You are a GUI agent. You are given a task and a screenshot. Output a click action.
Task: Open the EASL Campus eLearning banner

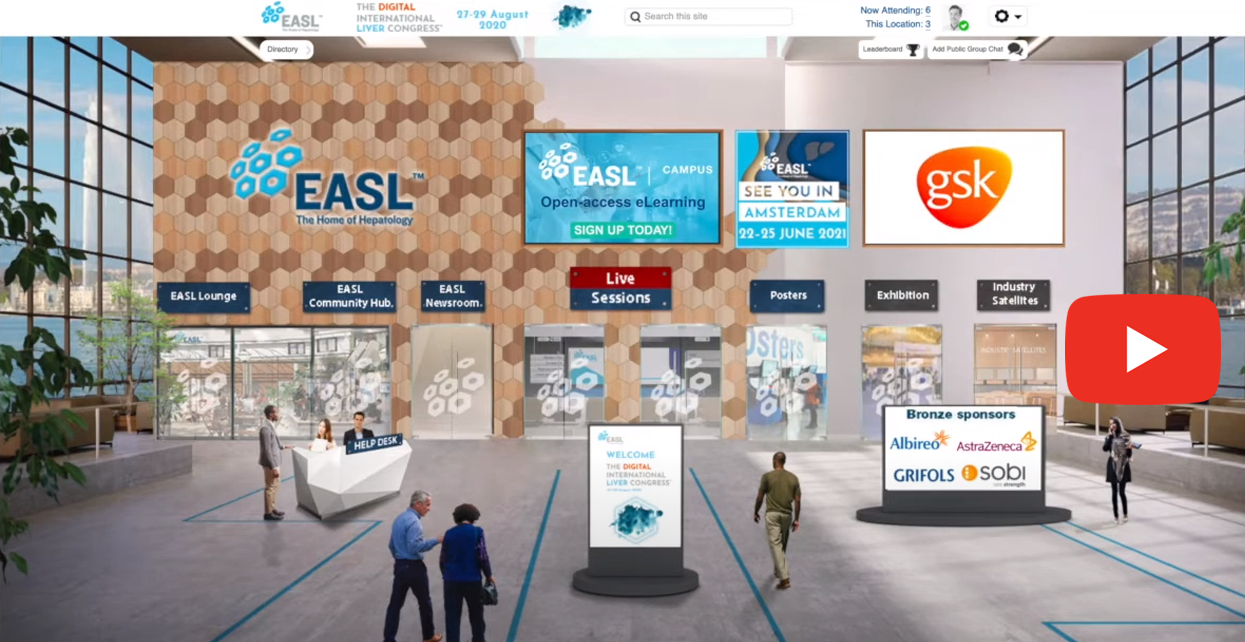point(623,188)
